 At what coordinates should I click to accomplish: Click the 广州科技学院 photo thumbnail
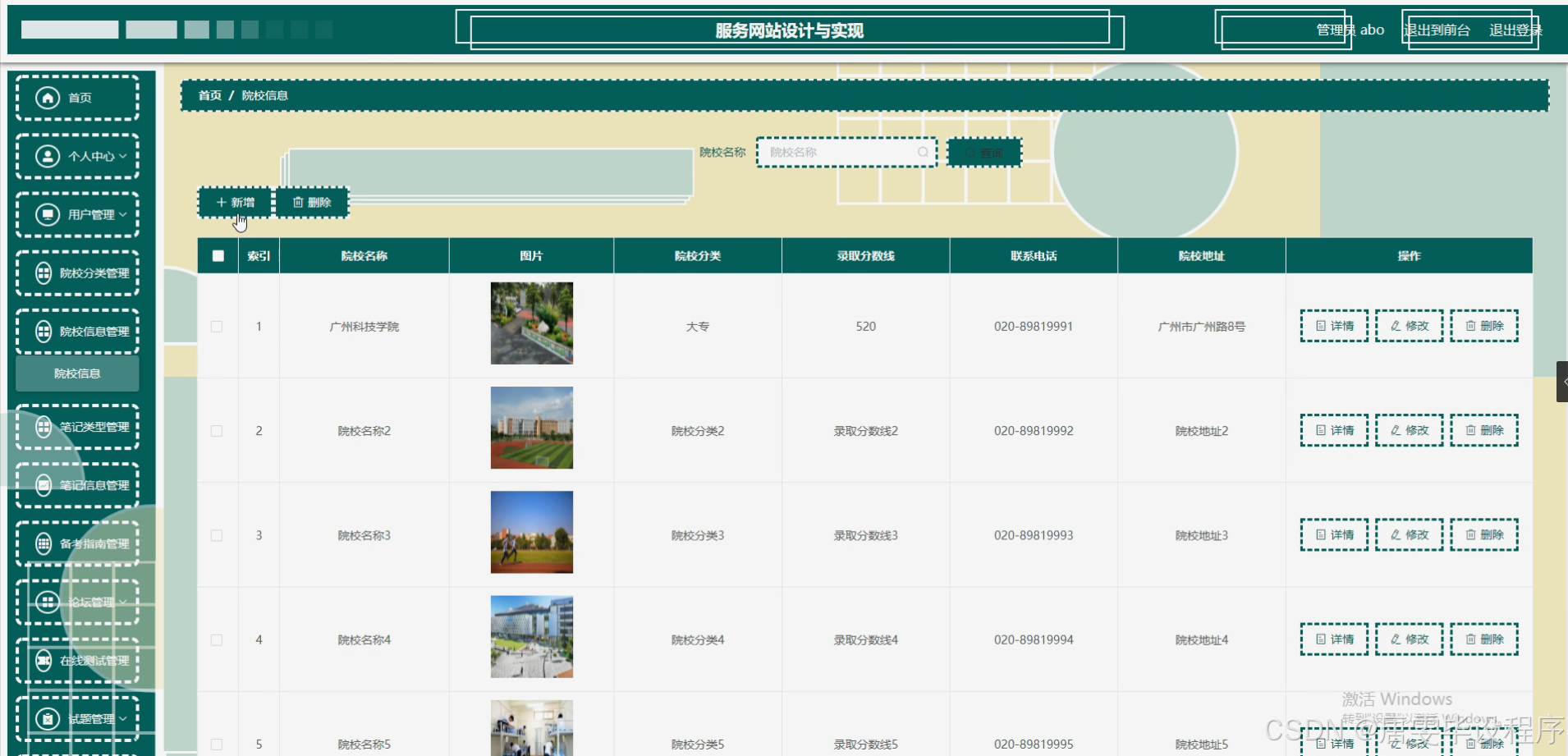pos(532,323)
